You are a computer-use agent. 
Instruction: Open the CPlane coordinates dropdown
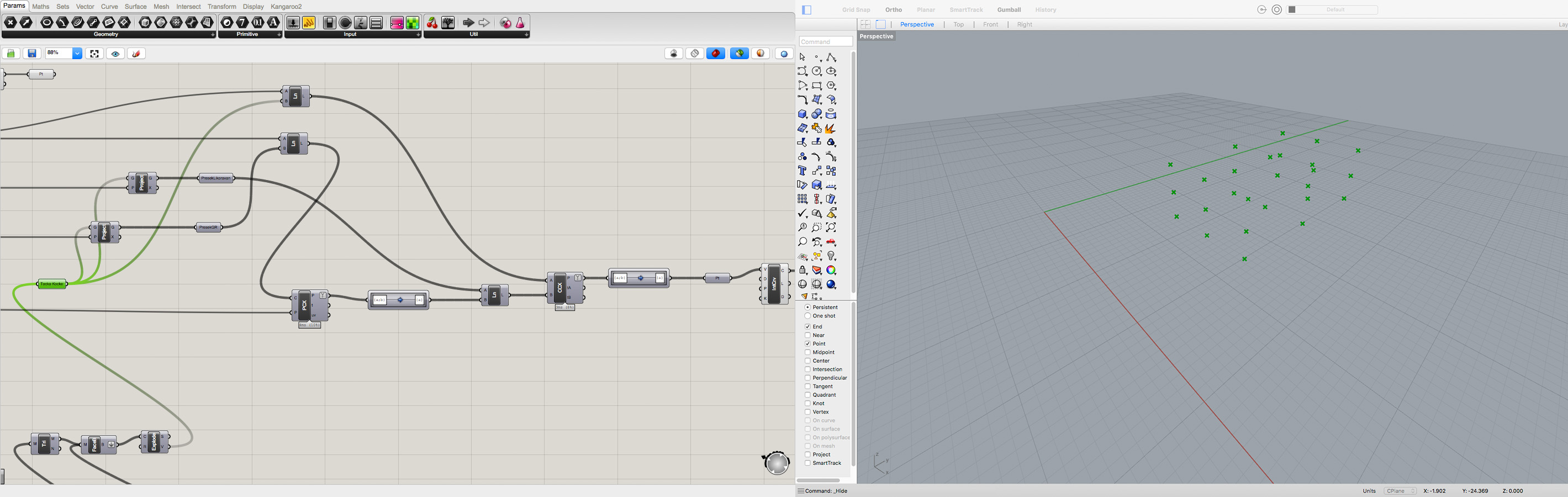coord(1400,491)
